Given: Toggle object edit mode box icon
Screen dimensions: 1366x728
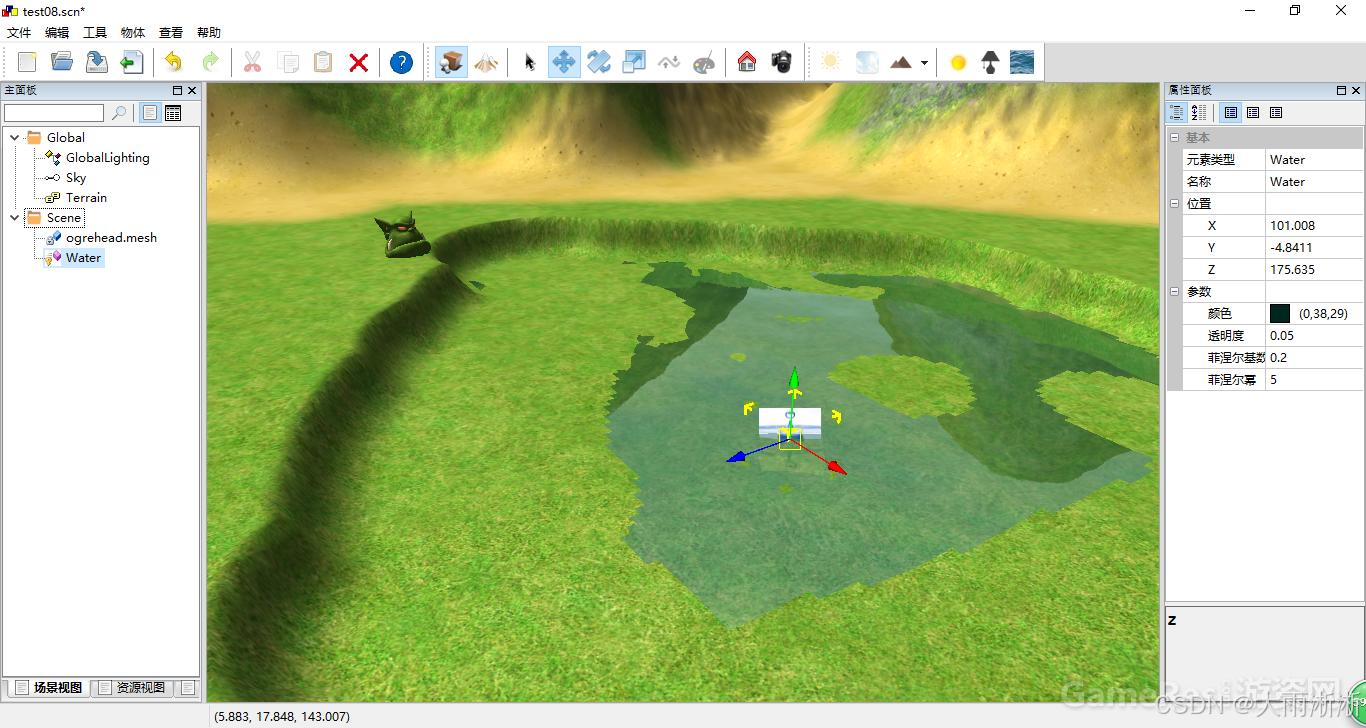Looking at the screenshot, I should (x=452, y=62).
